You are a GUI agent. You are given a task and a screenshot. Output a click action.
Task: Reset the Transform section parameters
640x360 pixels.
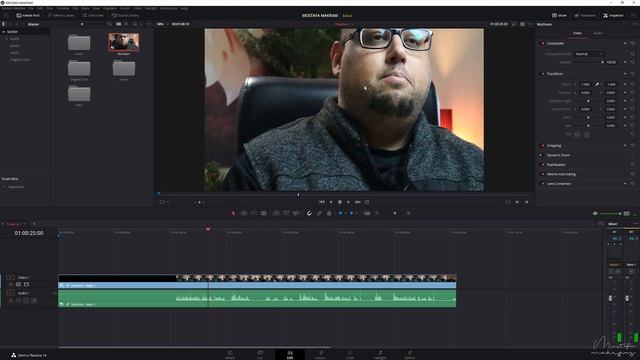coord(633,74)
